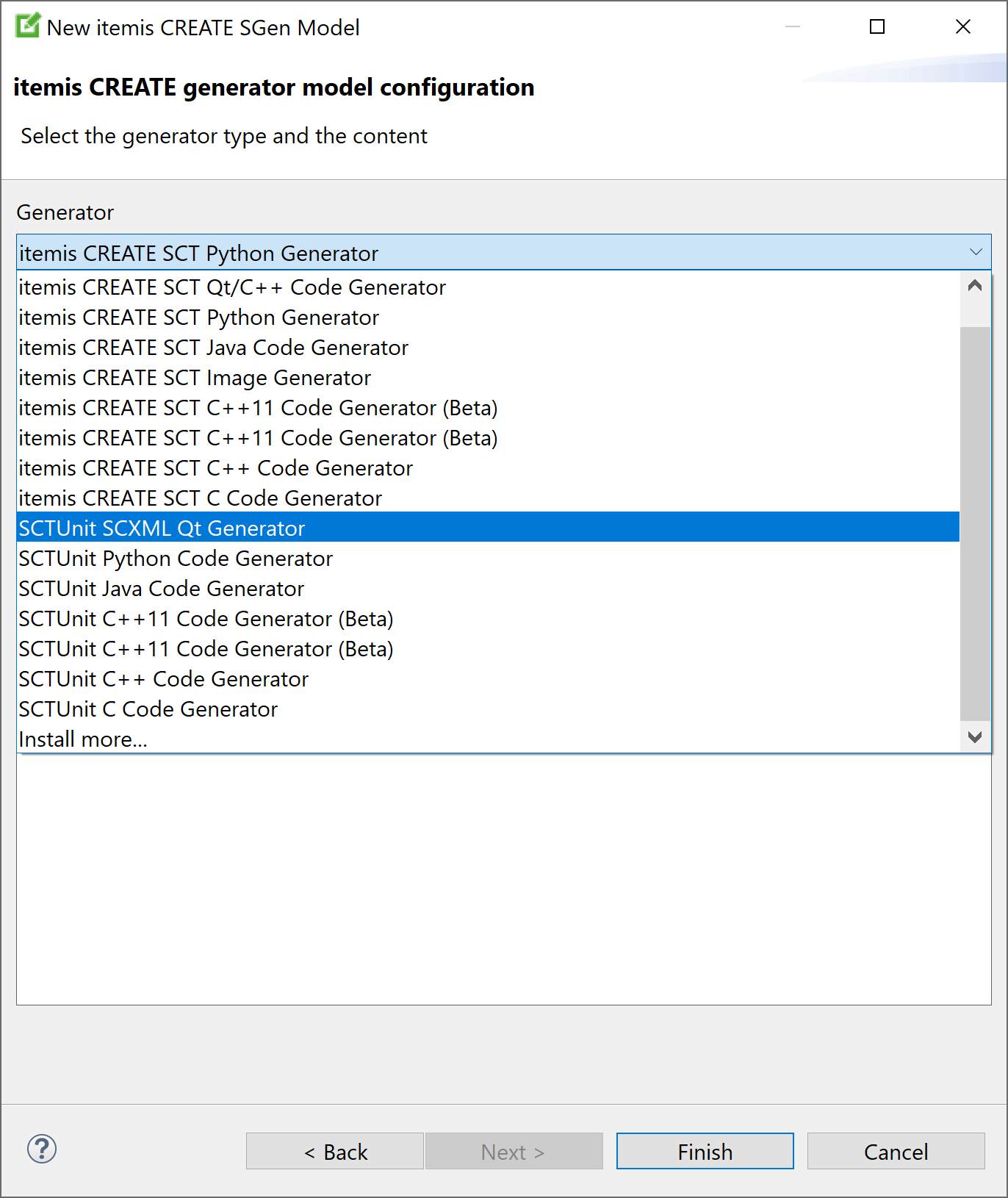Close the New SGen Model dialog
Screen dimensions: 1008x1198
pos(963,26)
